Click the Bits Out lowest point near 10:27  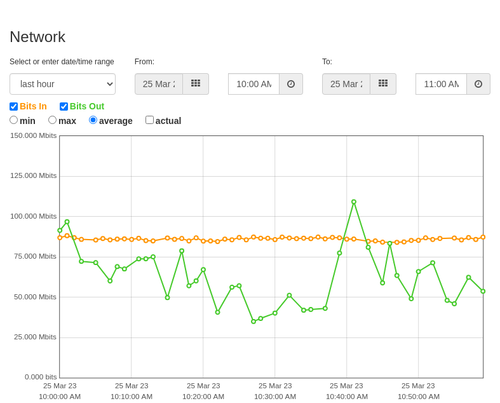pyautogui.click(x=254, y=321)
